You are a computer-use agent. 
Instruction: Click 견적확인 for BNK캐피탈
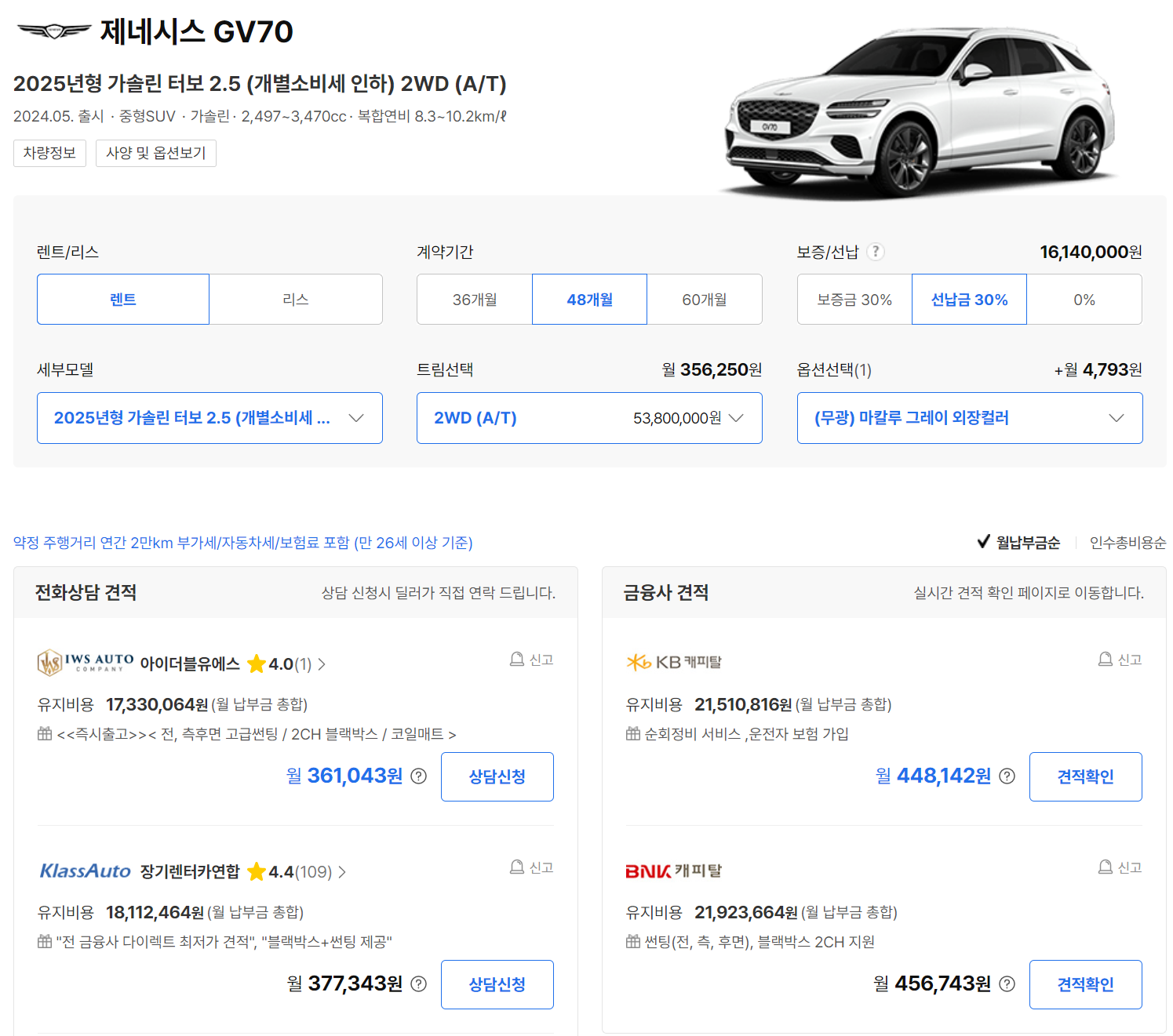coord(1086,984)
